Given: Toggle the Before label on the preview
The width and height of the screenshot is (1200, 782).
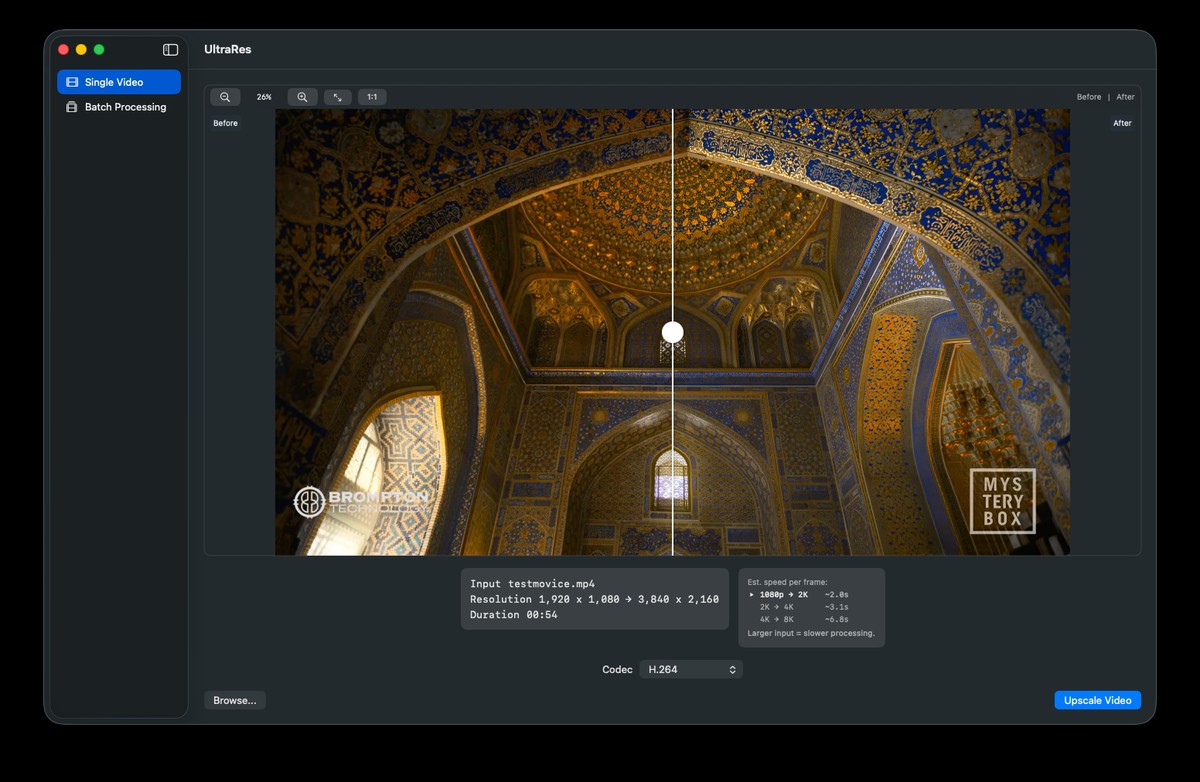Looking at the screenshot, I should (225, 122).
